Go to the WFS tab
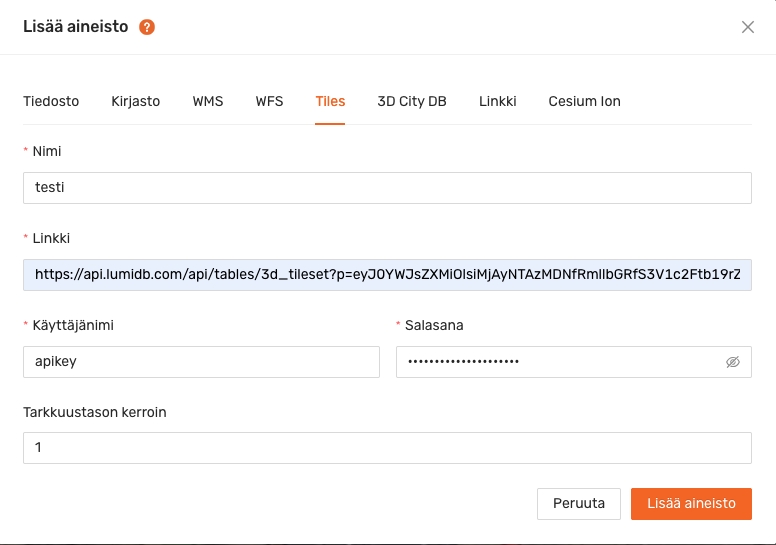The image size is (776, 545). [269, 101]
